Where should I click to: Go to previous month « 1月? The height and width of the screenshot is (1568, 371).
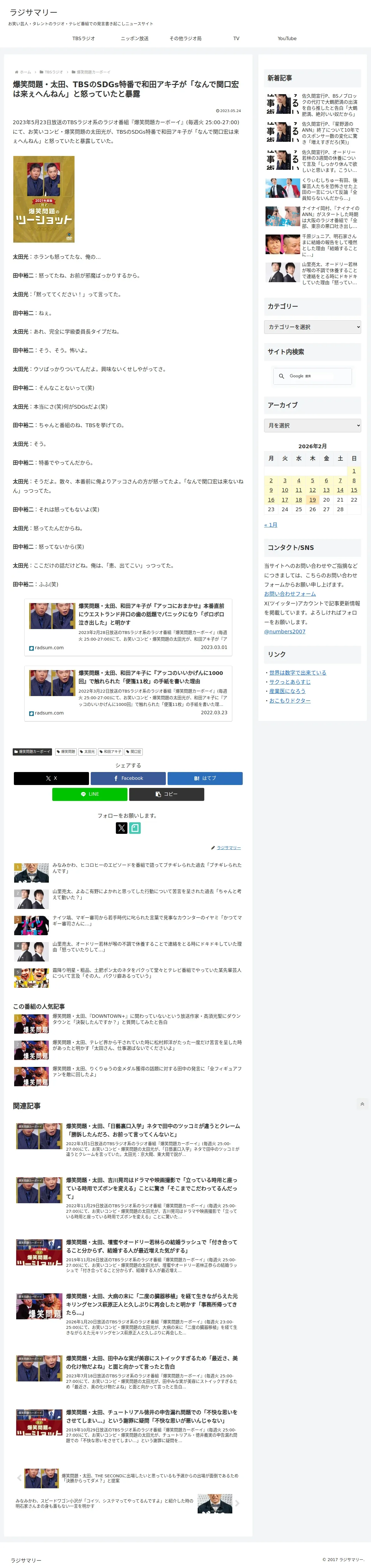point(270,525)
